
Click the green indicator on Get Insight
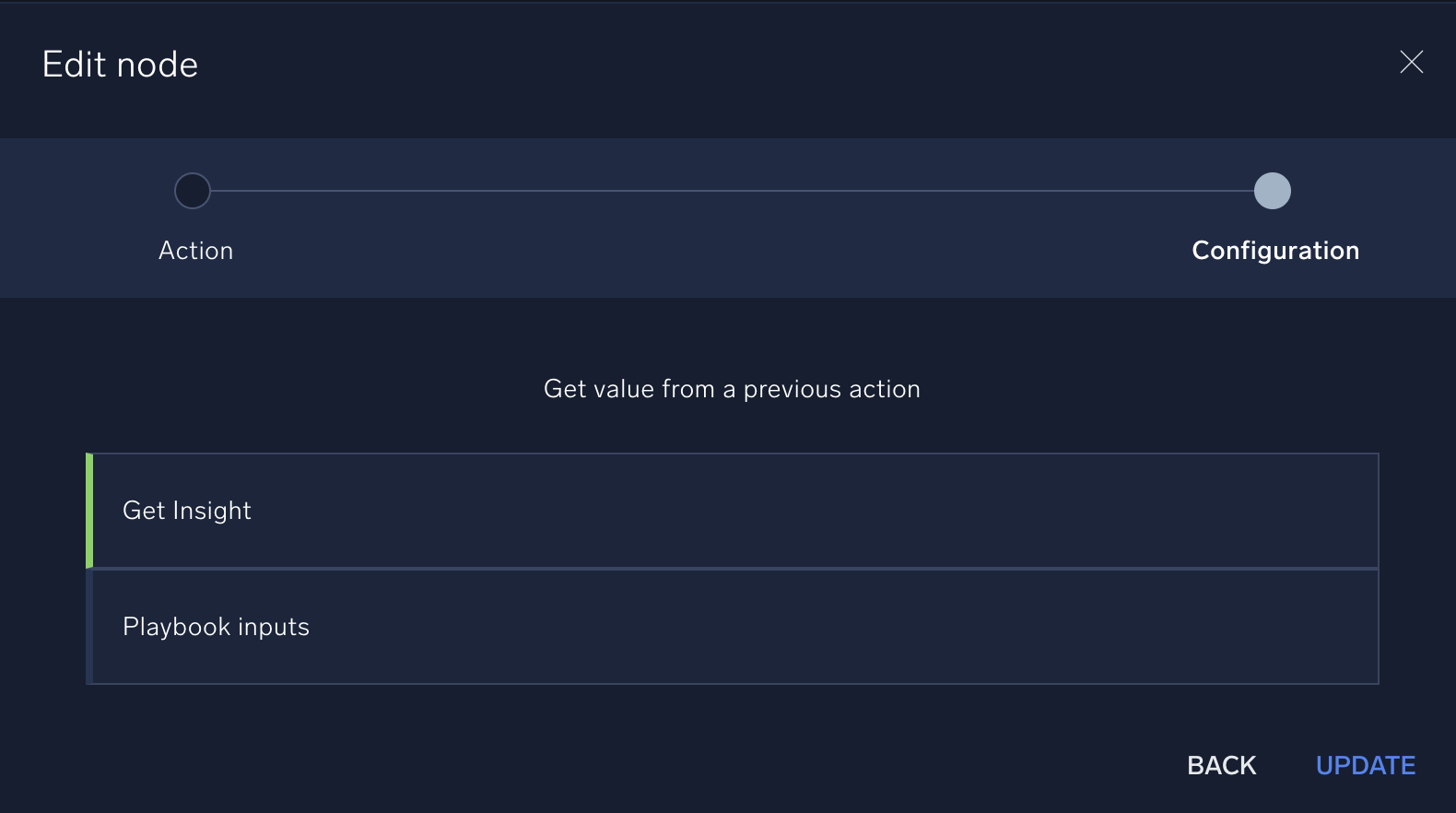(x=89, y=511)
